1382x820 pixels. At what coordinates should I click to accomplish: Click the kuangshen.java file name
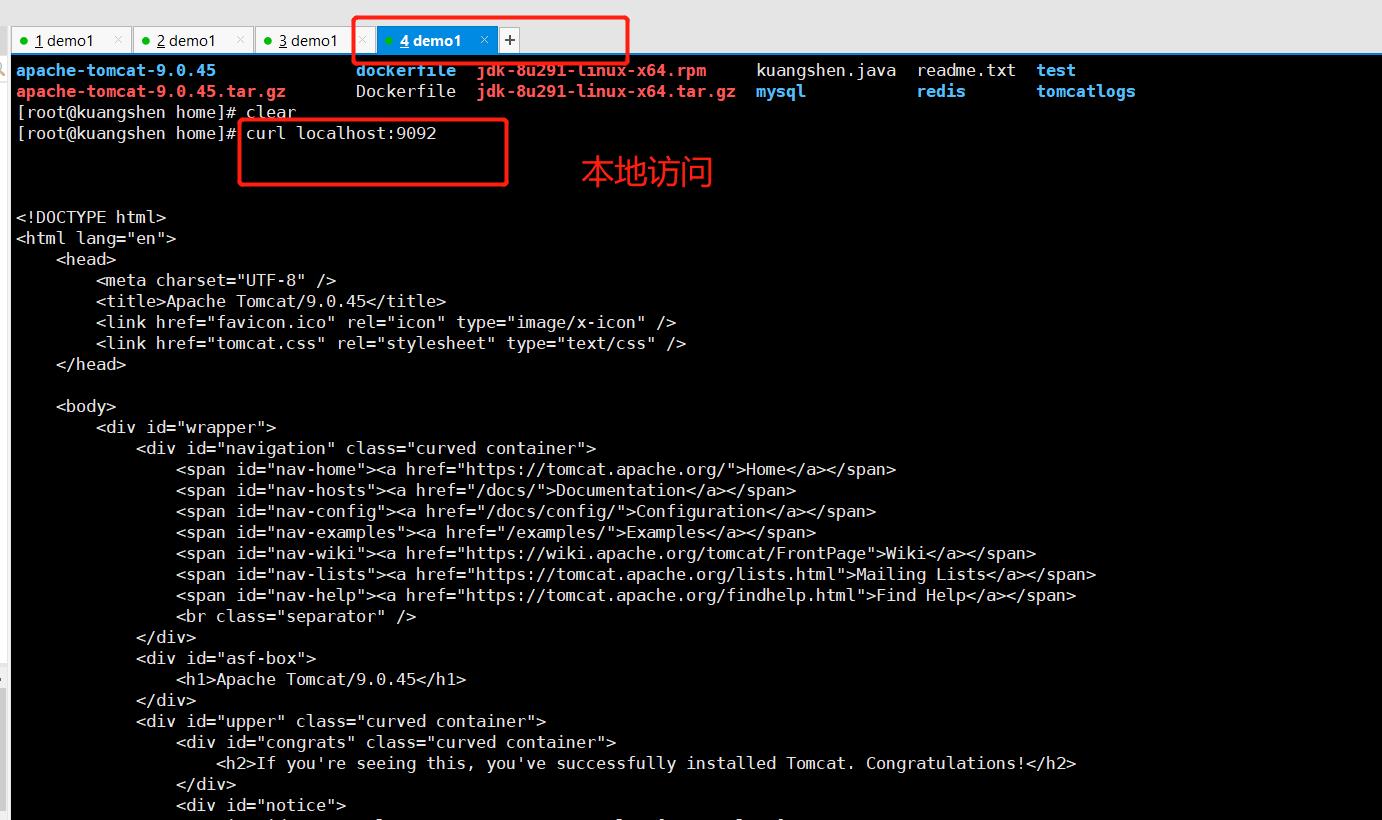826,70
